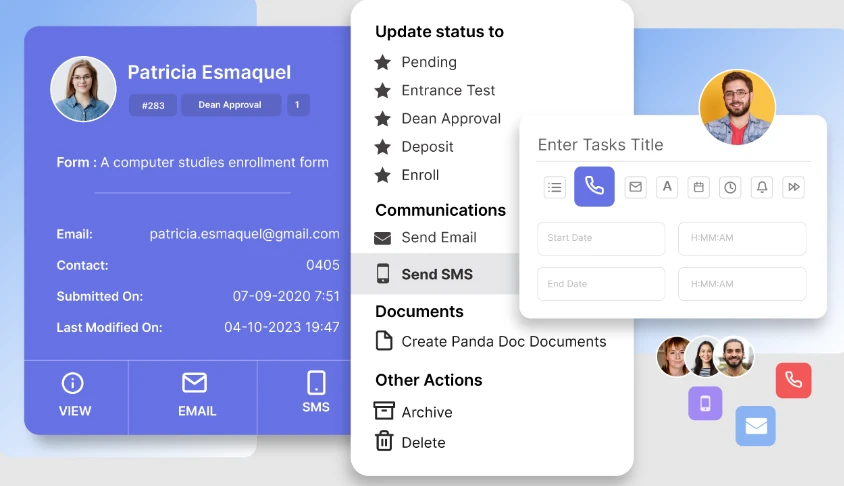Viewport: 844px width, 486px height.
Task: Click the red phone call badge
Action: click(x=793, y=381)
